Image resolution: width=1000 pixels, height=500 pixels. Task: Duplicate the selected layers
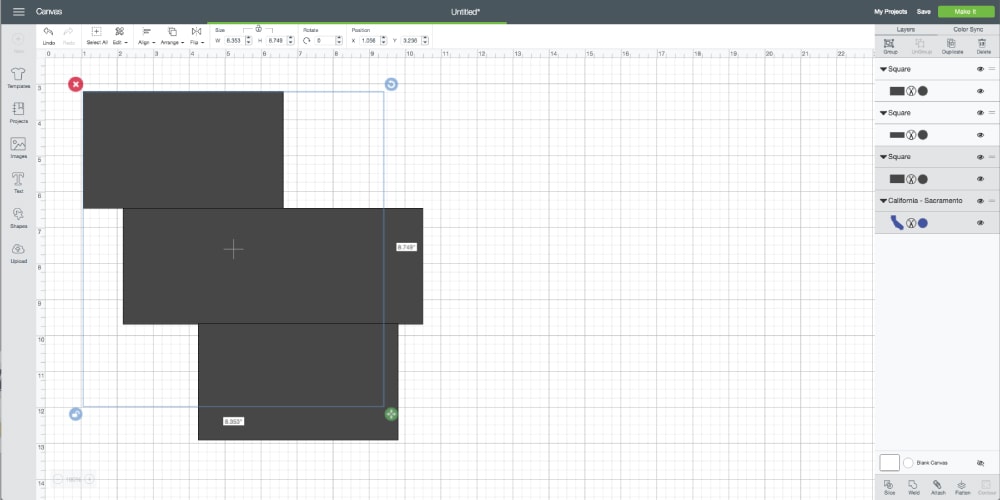[951, 46]
